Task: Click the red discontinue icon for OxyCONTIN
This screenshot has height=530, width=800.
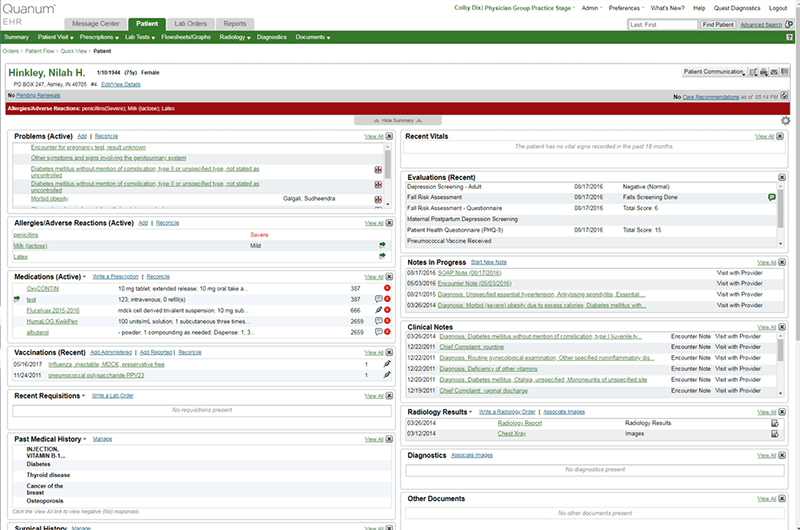Action: (387, 288)
